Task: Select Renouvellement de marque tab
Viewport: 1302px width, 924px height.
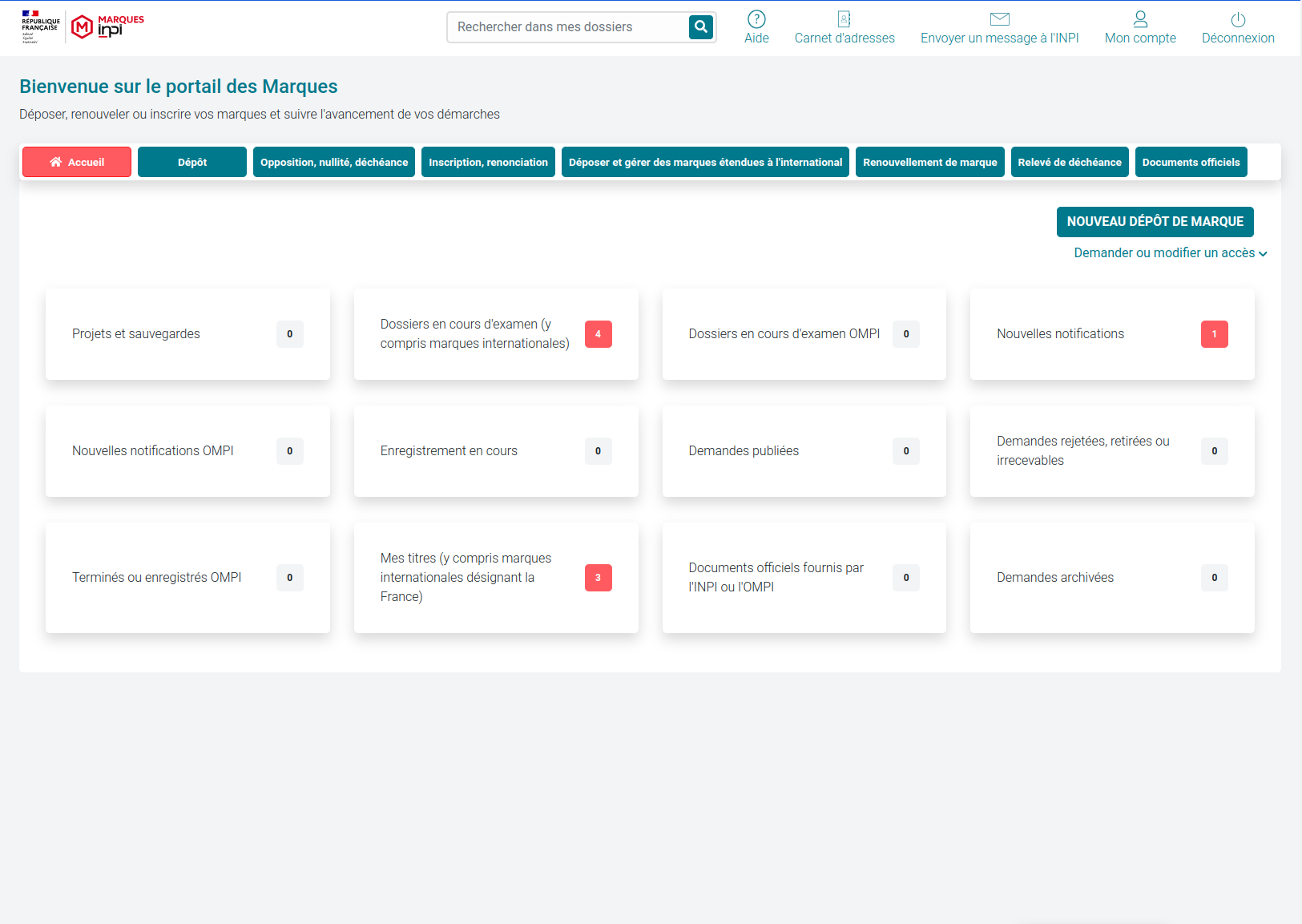Action: point(929,162)
